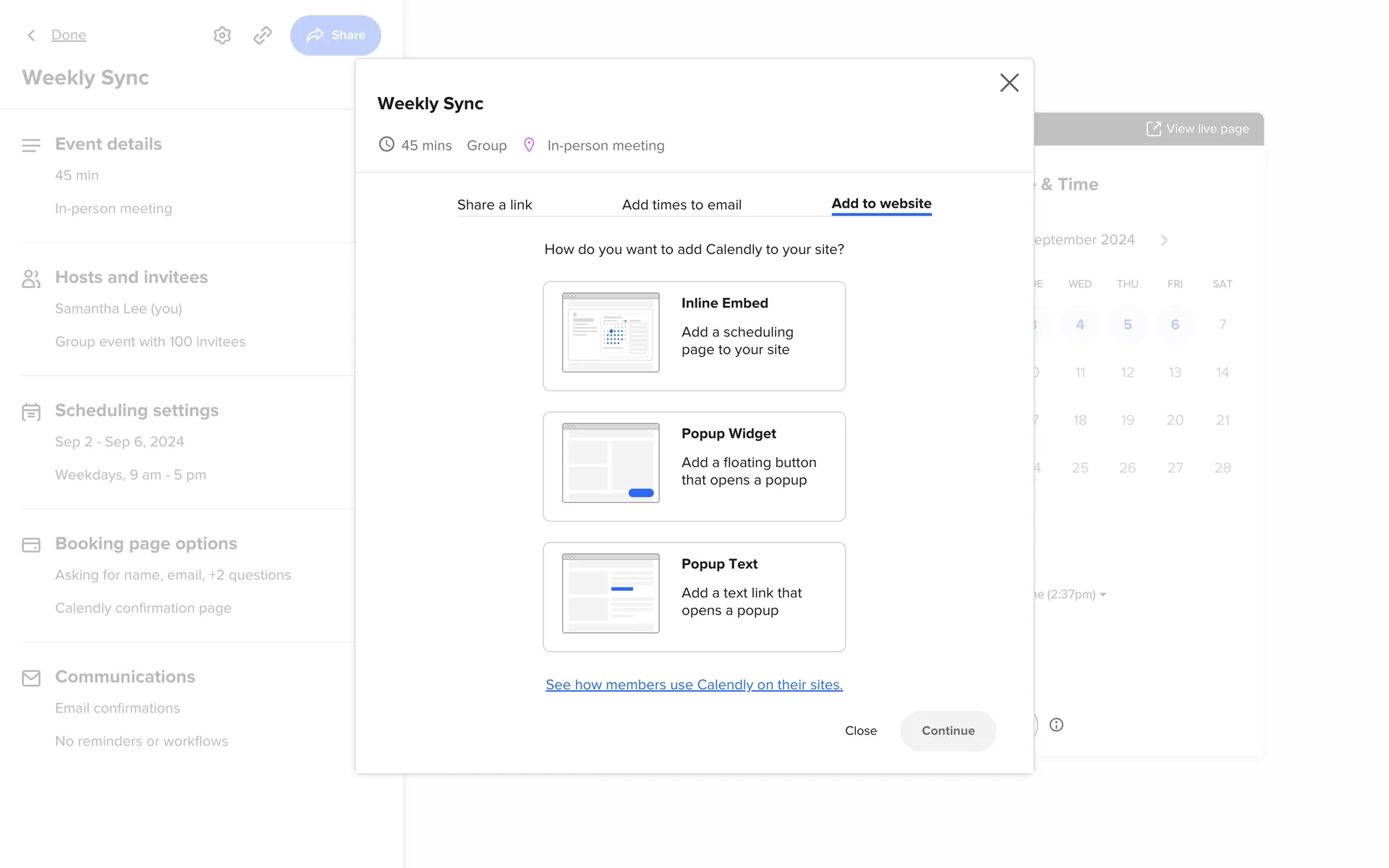Click the Hosts and invitees people icon
Screen dimensions: 1389x868
point(31,278)
